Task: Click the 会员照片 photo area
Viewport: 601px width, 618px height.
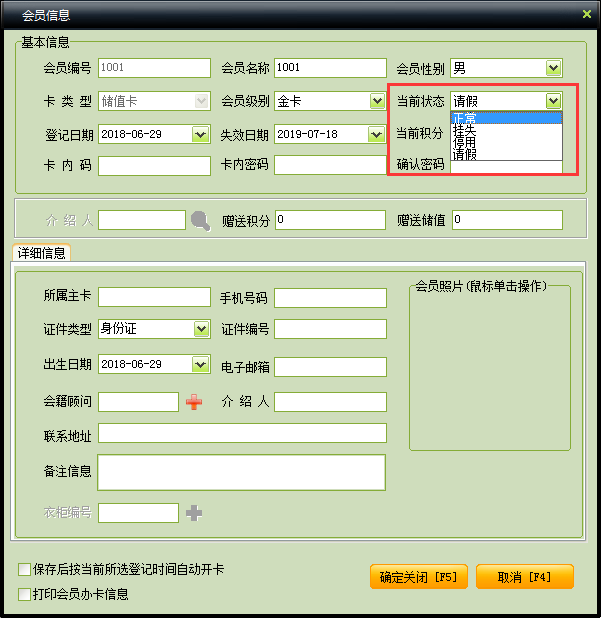Action: 489,372
